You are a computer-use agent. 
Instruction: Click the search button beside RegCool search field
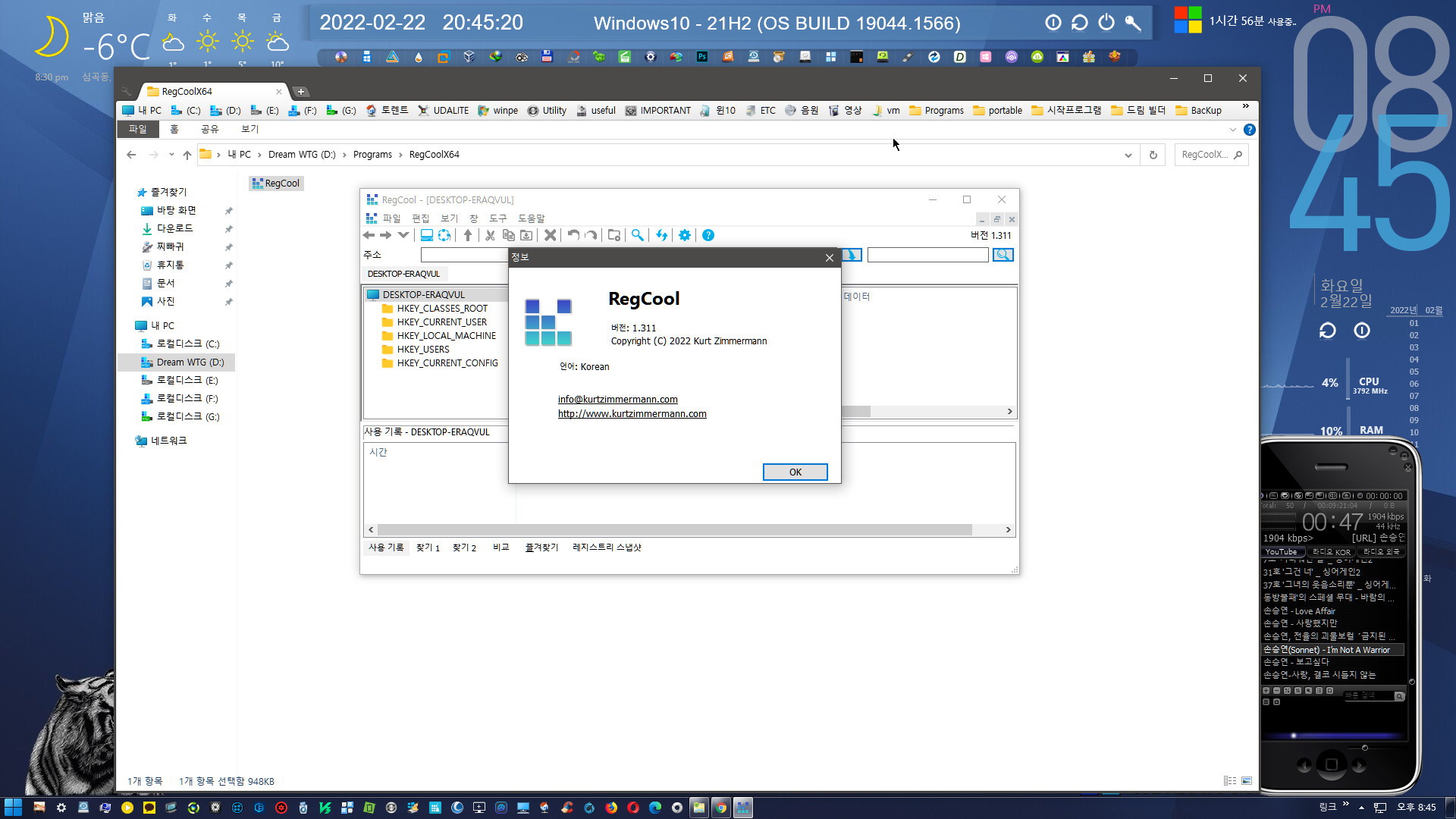1003,255
